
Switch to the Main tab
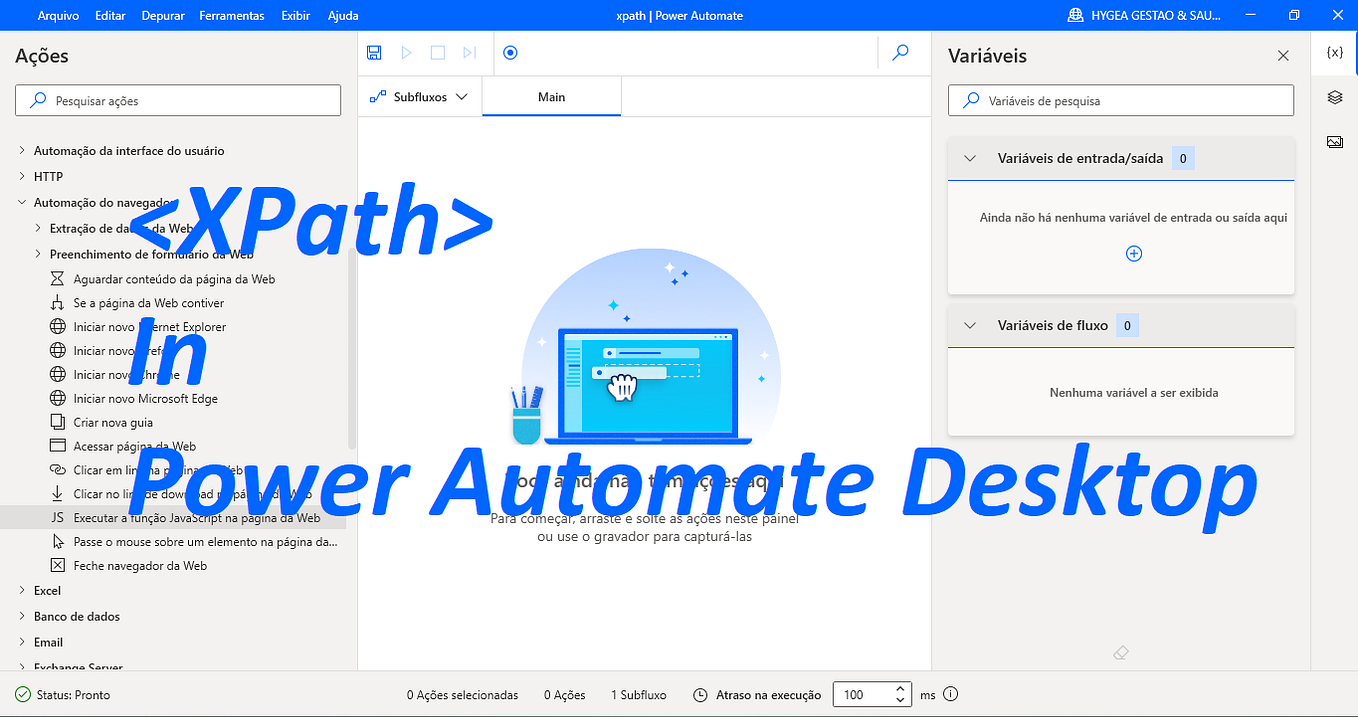point(551,95)
